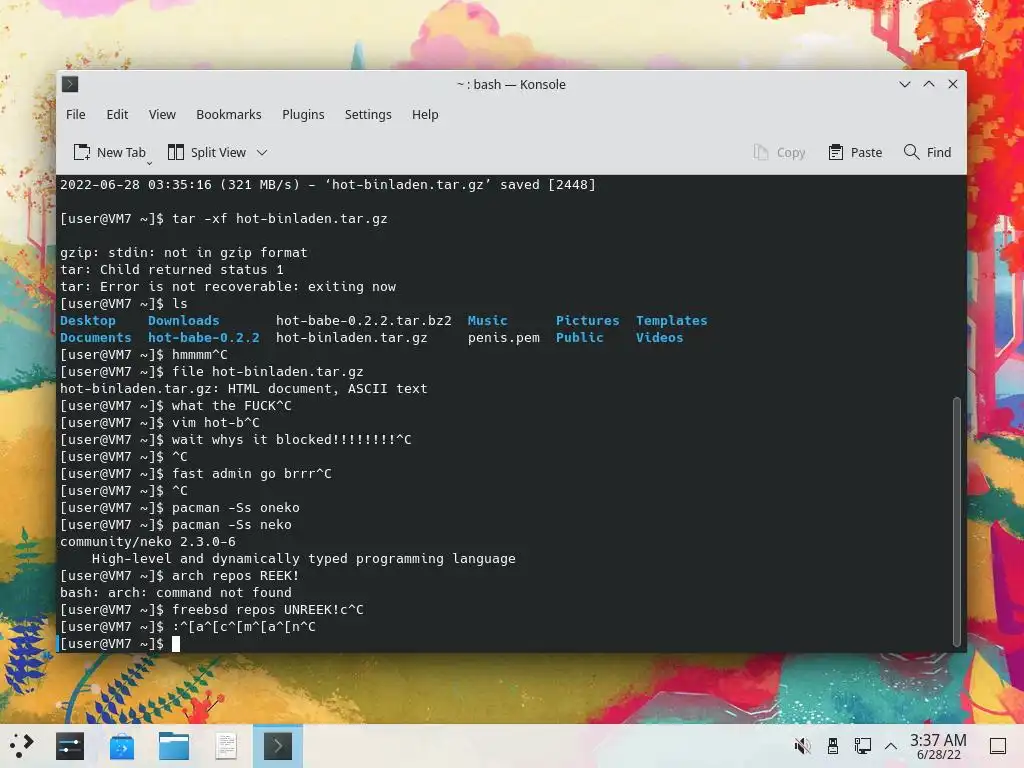Image resolution: width=1024 pixels, height=768 pixels.
Task: Open the Bookmarks menu
Action: [x=229, y=114]
